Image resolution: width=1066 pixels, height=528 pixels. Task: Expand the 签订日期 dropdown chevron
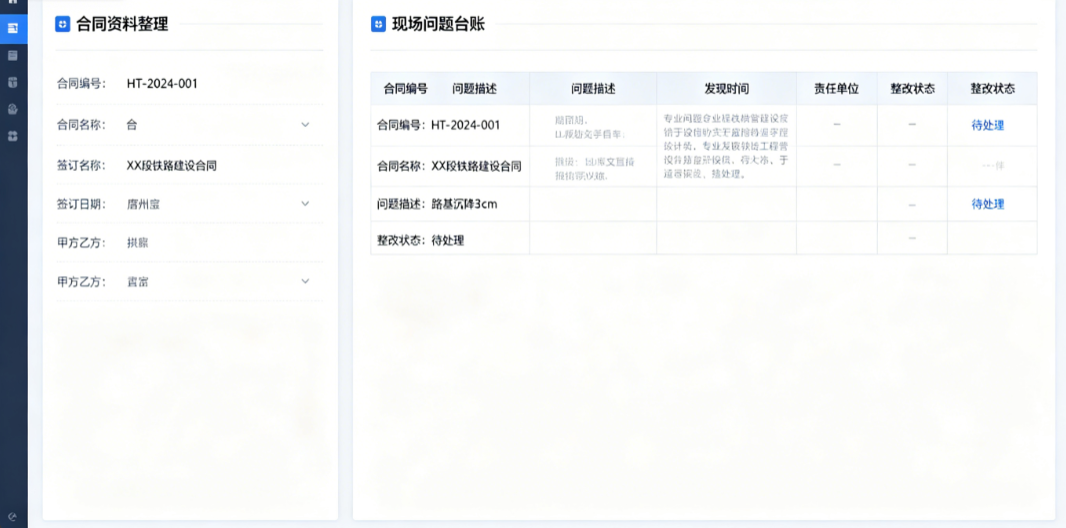[305, 203]
